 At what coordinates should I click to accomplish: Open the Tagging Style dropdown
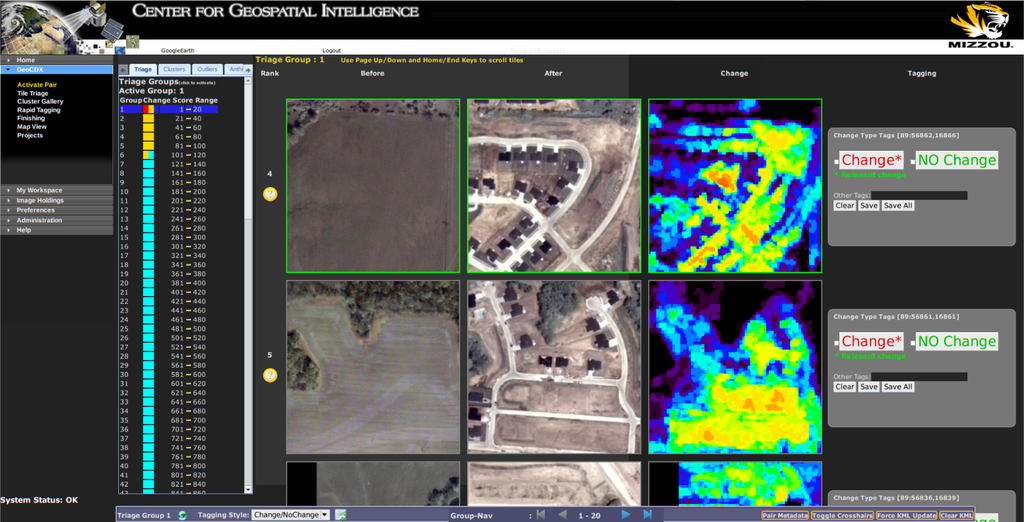pos(290,515)
